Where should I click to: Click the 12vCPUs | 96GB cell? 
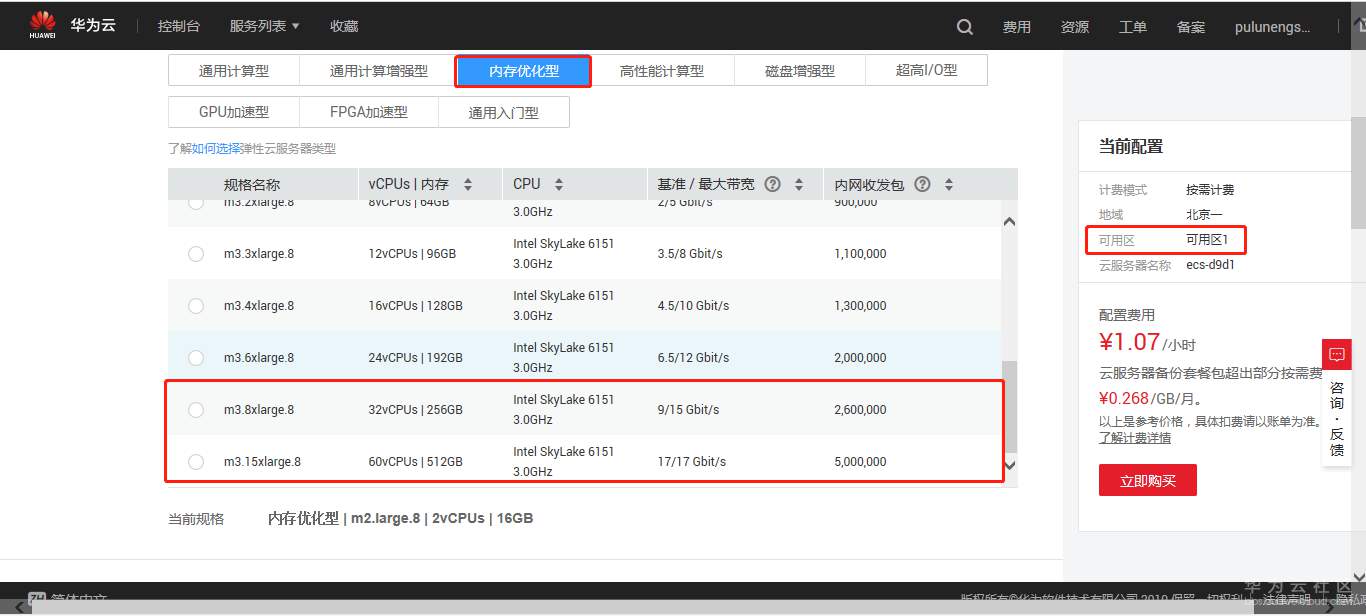(412, 254)
